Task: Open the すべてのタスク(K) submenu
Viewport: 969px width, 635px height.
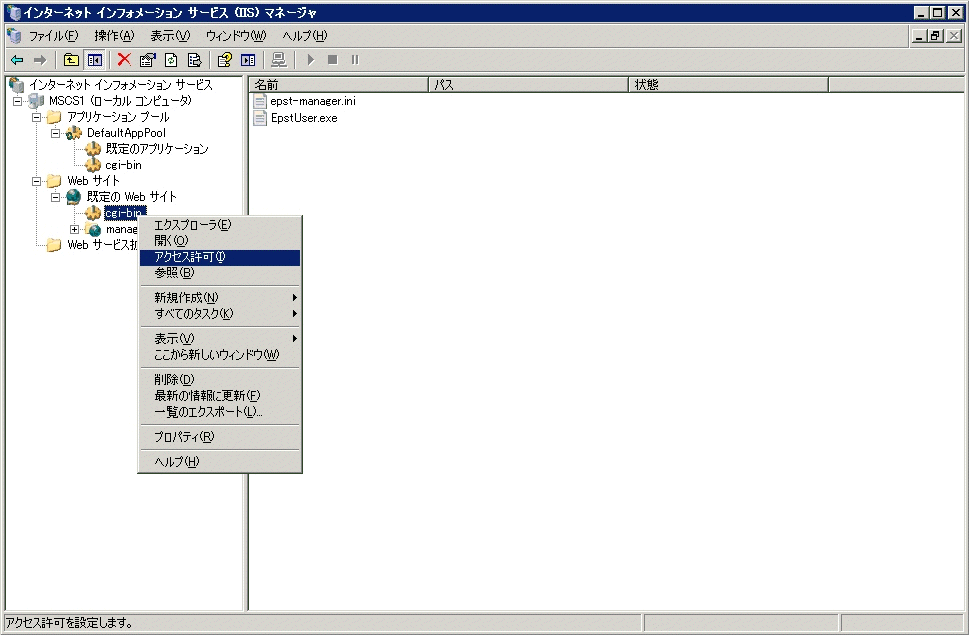Action: (x=220, y=314)
